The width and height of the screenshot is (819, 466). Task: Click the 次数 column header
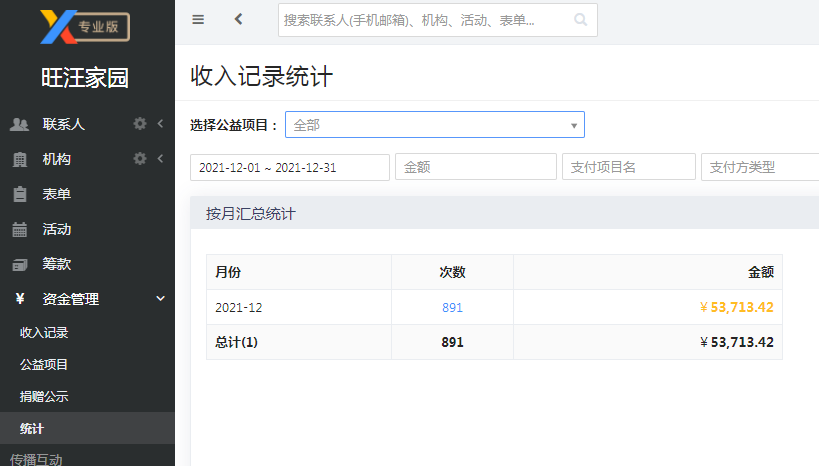[x=452, y=272]
